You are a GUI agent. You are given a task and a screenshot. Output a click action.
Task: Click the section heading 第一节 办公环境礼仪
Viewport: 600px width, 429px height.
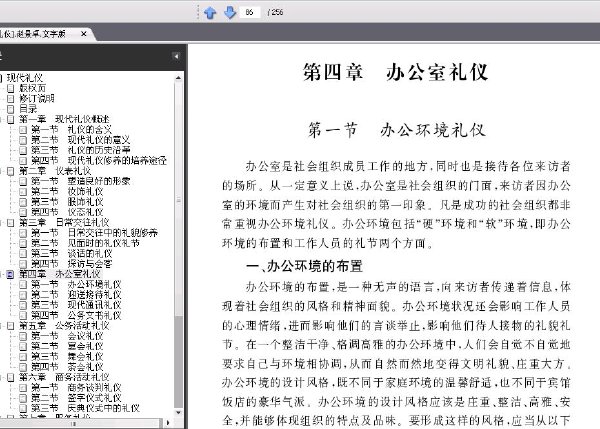point(397,130)
